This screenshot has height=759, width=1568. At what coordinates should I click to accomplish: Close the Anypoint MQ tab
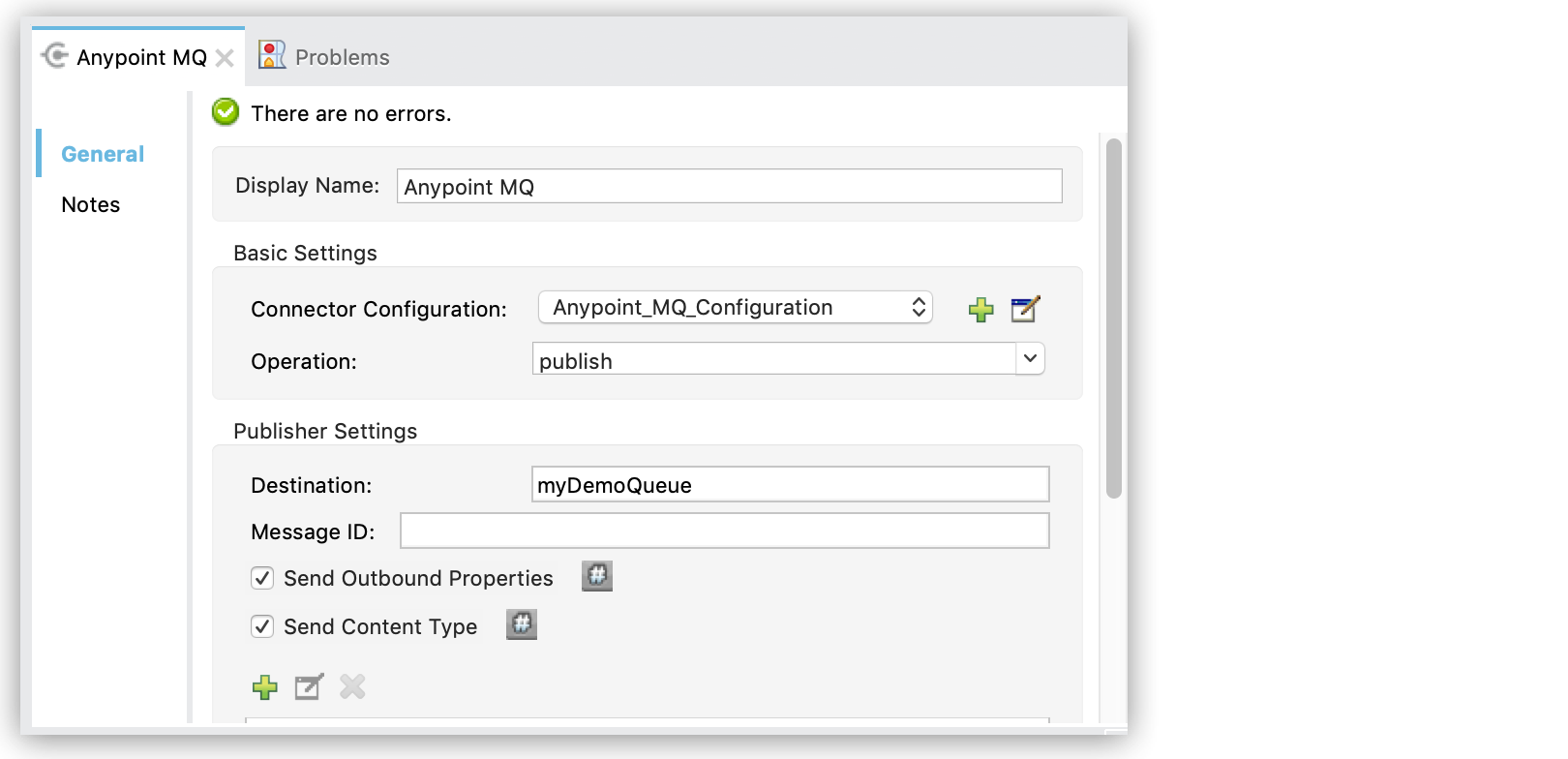(x=225, y=58)
